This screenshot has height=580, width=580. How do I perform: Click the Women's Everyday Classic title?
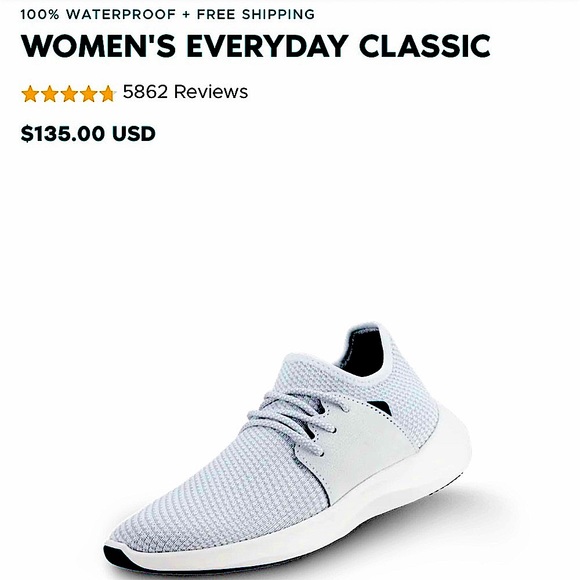[256, 46]
